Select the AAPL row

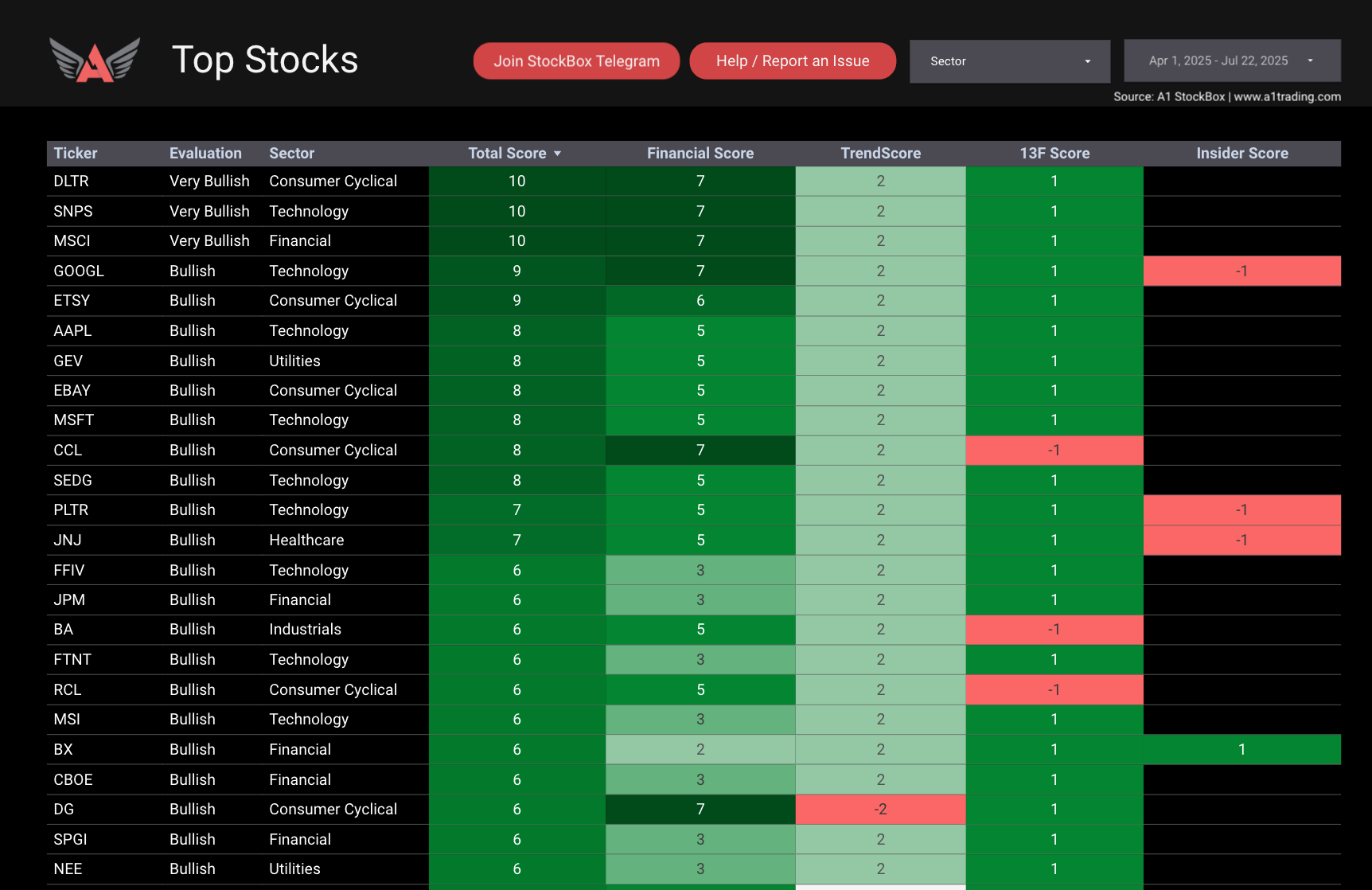(72, 330)
